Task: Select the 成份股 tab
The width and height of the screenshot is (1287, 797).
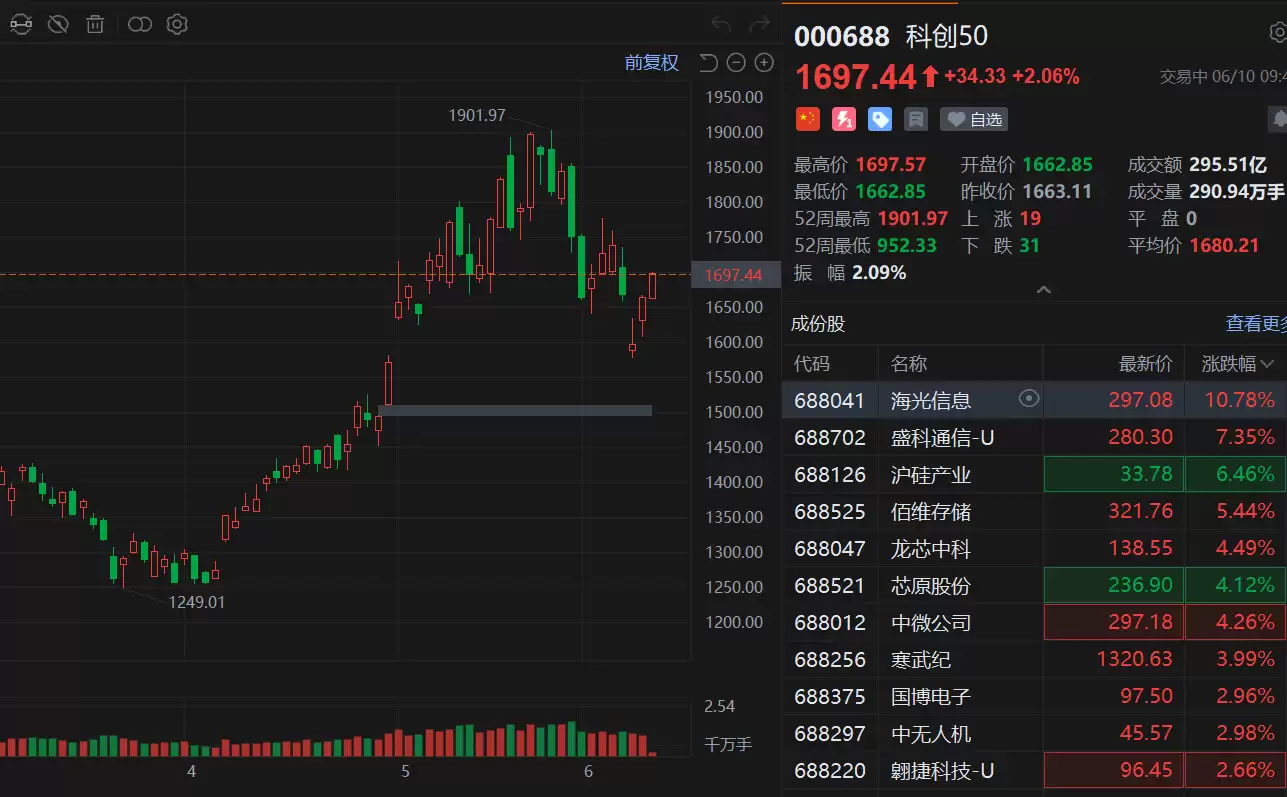Action: (x=818, y=324)
